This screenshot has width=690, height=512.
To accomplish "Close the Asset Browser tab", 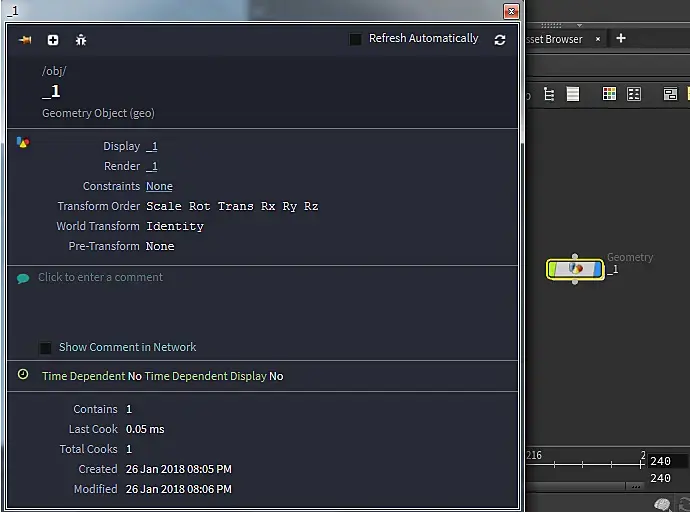I will tap(598, 39).
